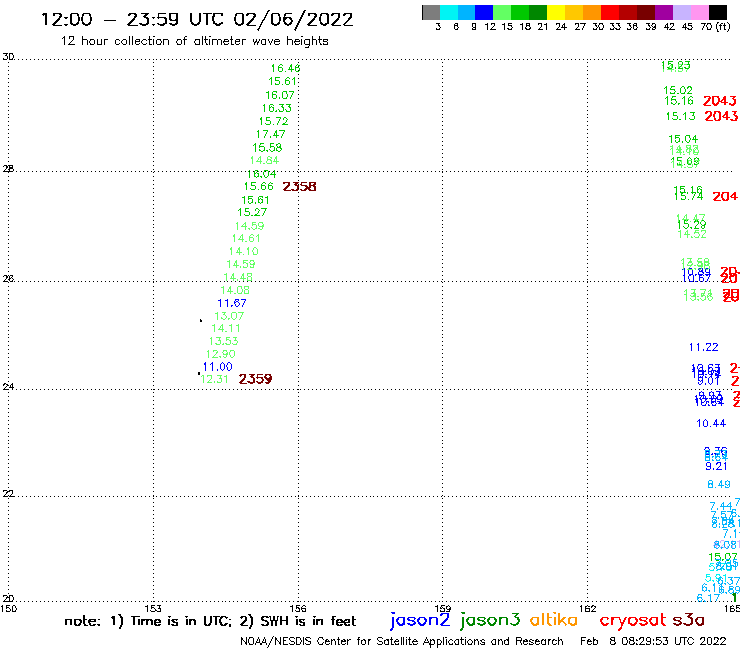Click the blue wave height value 10.44
The width and height of the screenshot is (740, 650).
point(711,423)
